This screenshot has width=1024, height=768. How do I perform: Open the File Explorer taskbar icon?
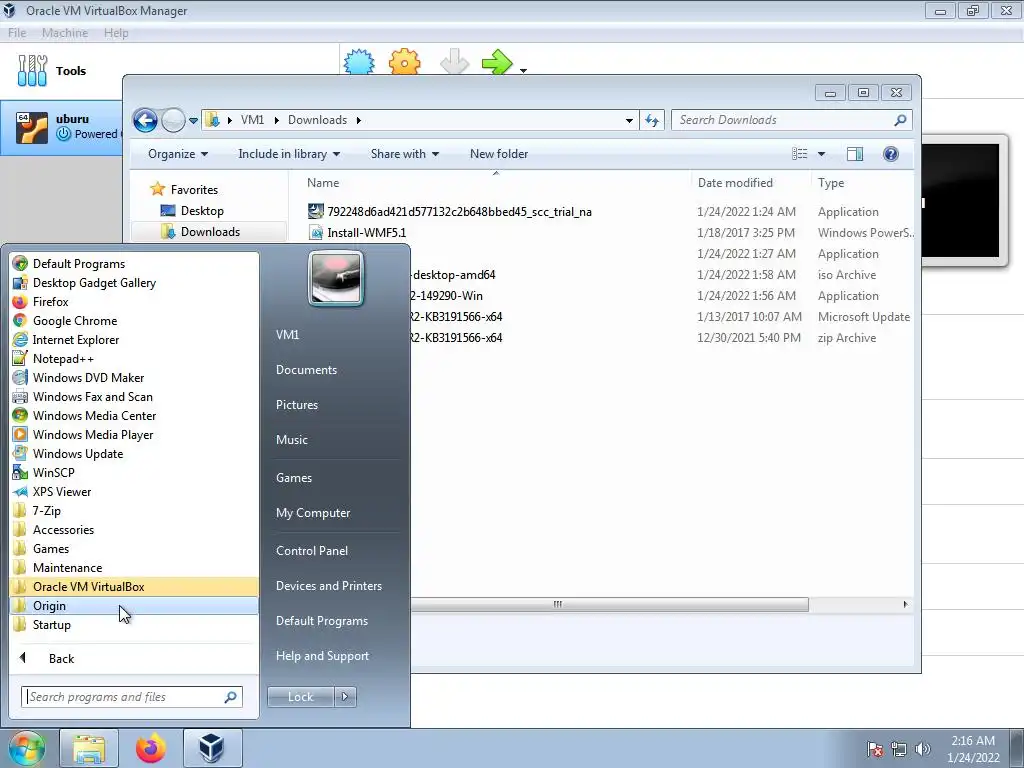pyautogui.click(x=89, y=748)
